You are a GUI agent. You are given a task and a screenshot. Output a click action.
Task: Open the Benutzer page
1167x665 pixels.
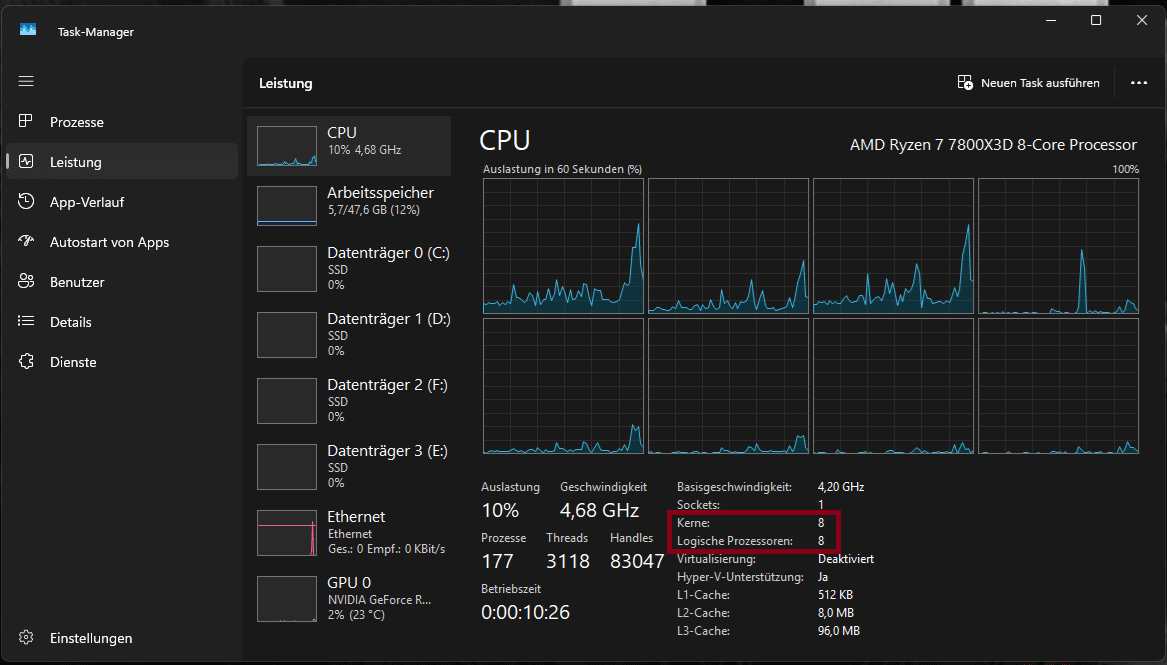(121, 282)
